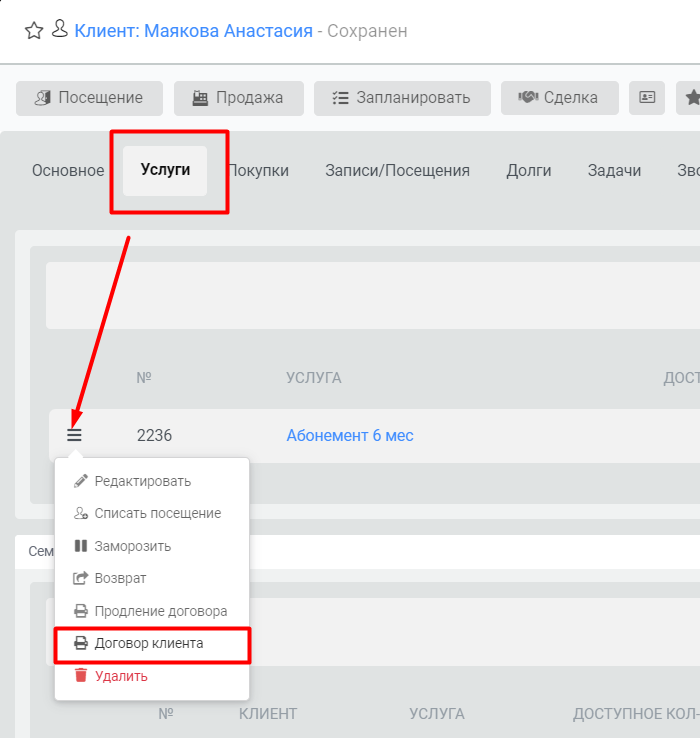The image size is (700, 738).
Task: Click the ID card icon button
Action: pos(647,98)
